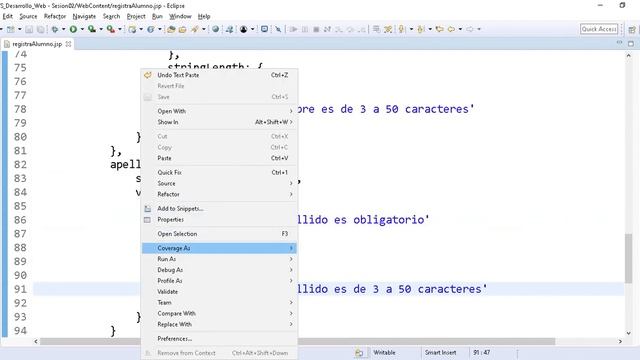Click the Search flashlight toolbar icon
The image size is (640, 360).
196,29
